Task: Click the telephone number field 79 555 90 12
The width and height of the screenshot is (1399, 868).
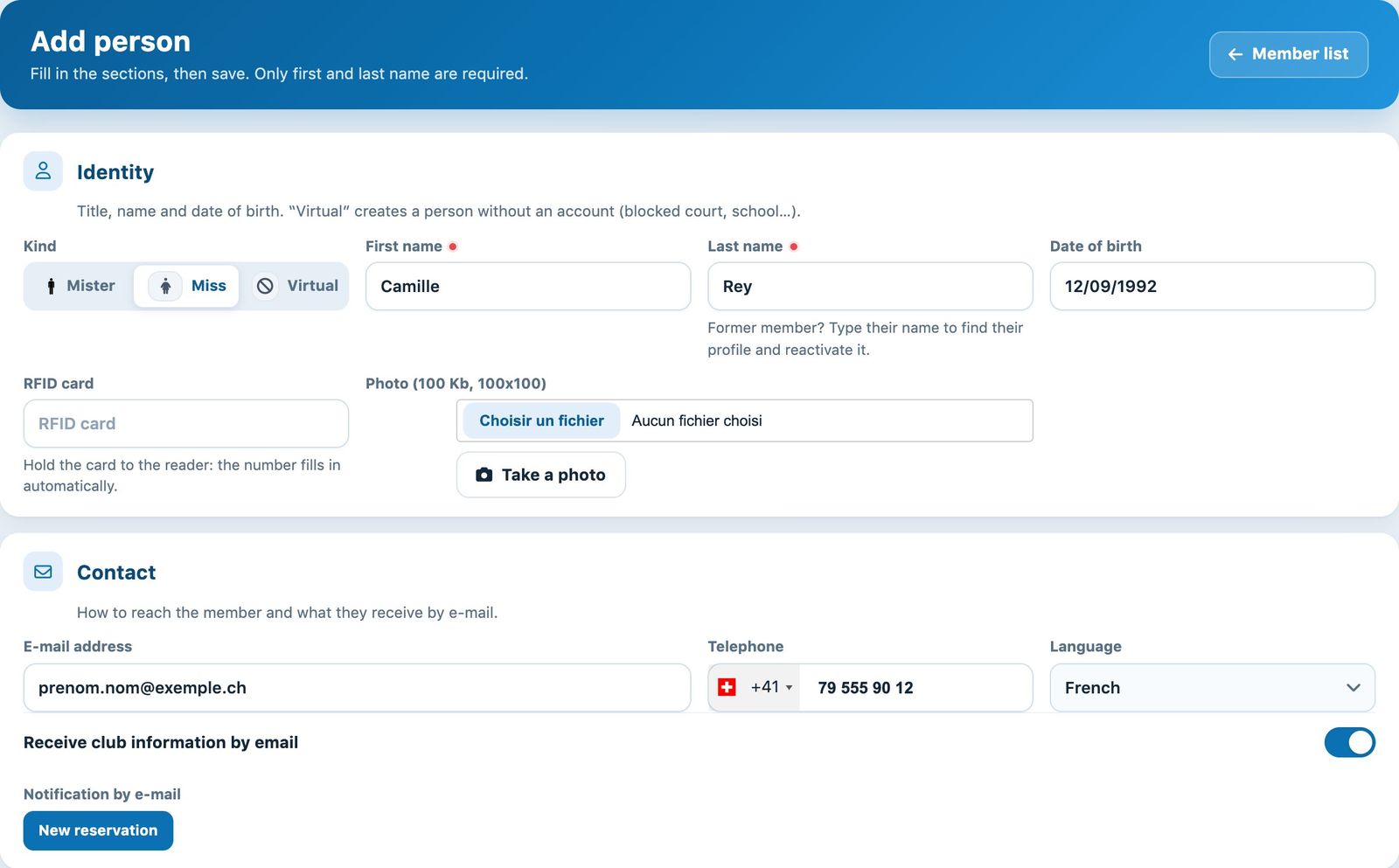Action: [915, 688]
